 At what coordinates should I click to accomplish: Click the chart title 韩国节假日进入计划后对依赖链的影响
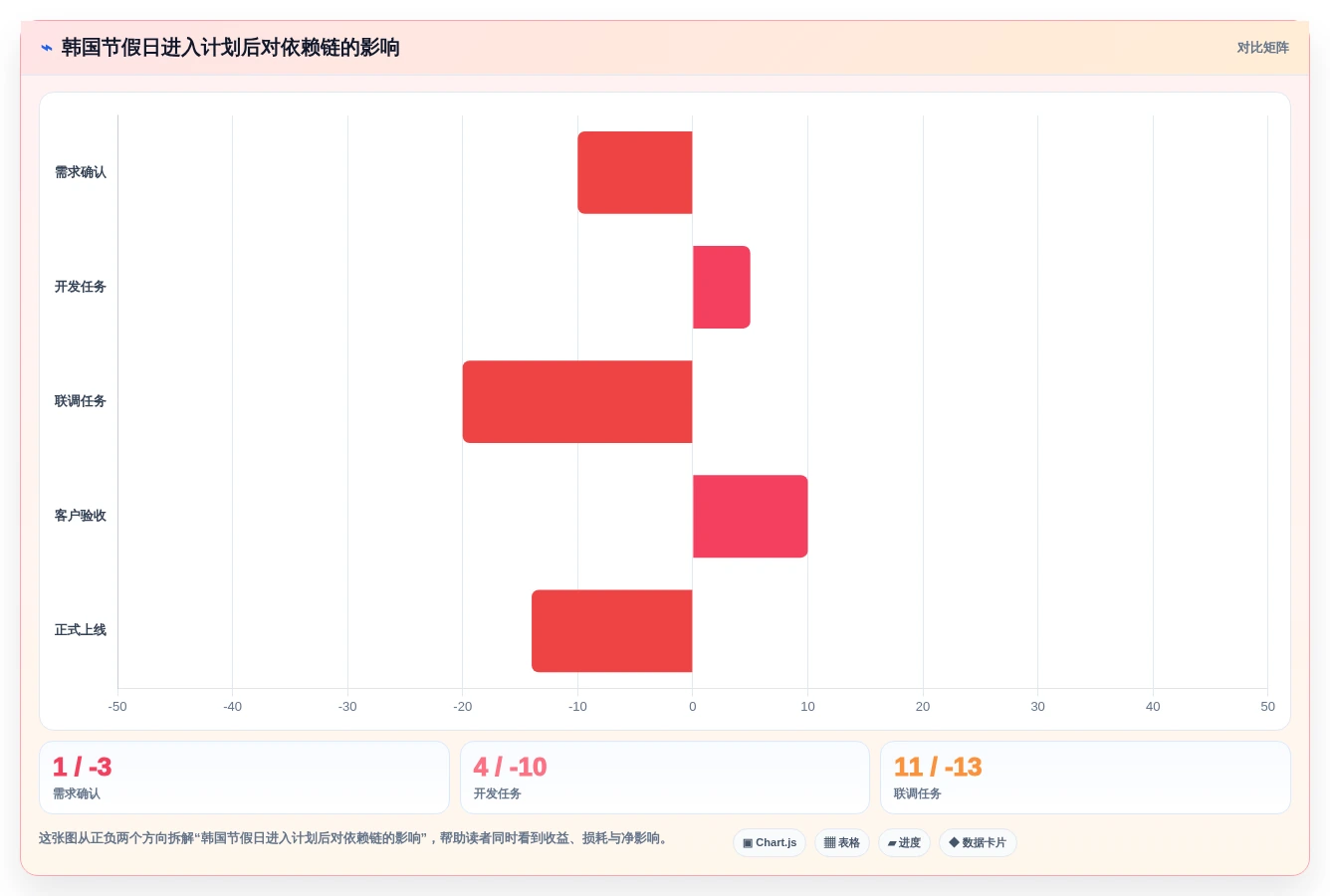[x=230, y=48]
